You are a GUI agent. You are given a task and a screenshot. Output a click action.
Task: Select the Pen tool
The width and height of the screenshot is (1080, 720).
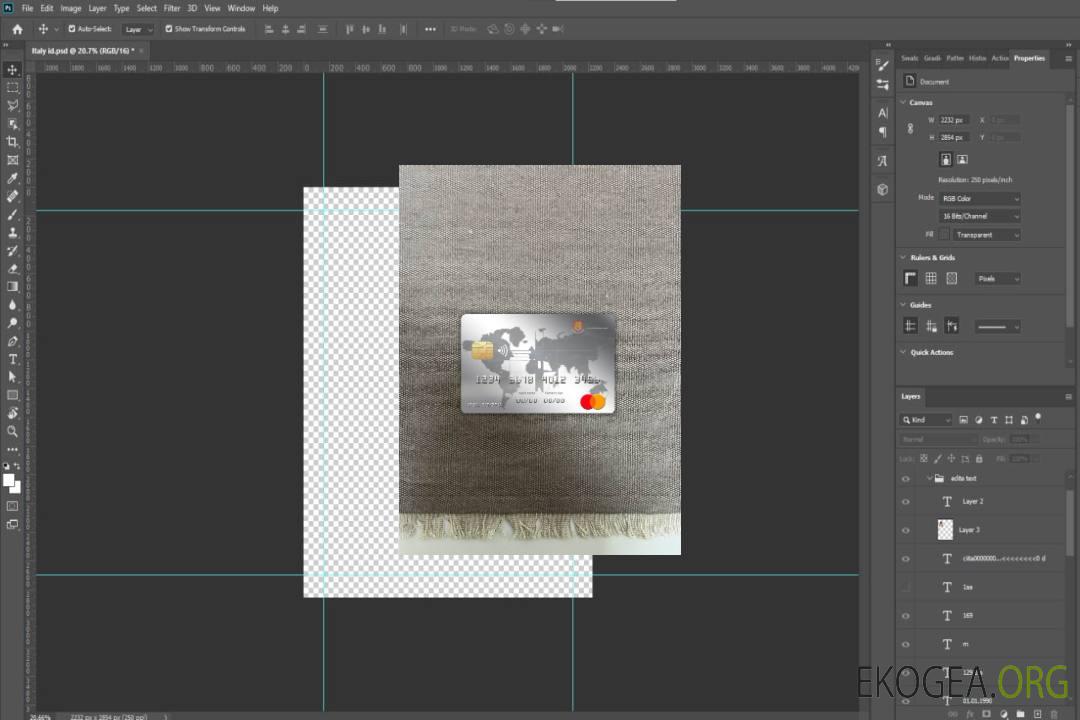click(12, 341)
